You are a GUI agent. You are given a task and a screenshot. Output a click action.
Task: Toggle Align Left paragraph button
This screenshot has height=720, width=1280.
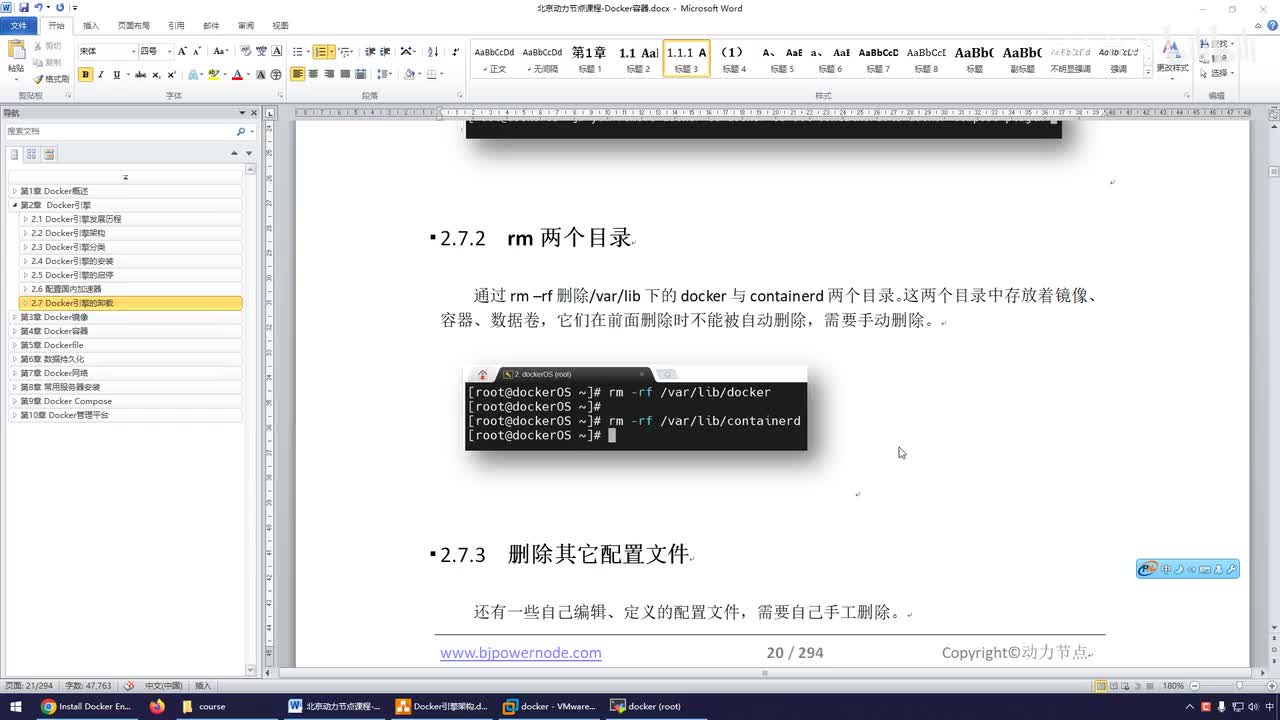point(297,75)
